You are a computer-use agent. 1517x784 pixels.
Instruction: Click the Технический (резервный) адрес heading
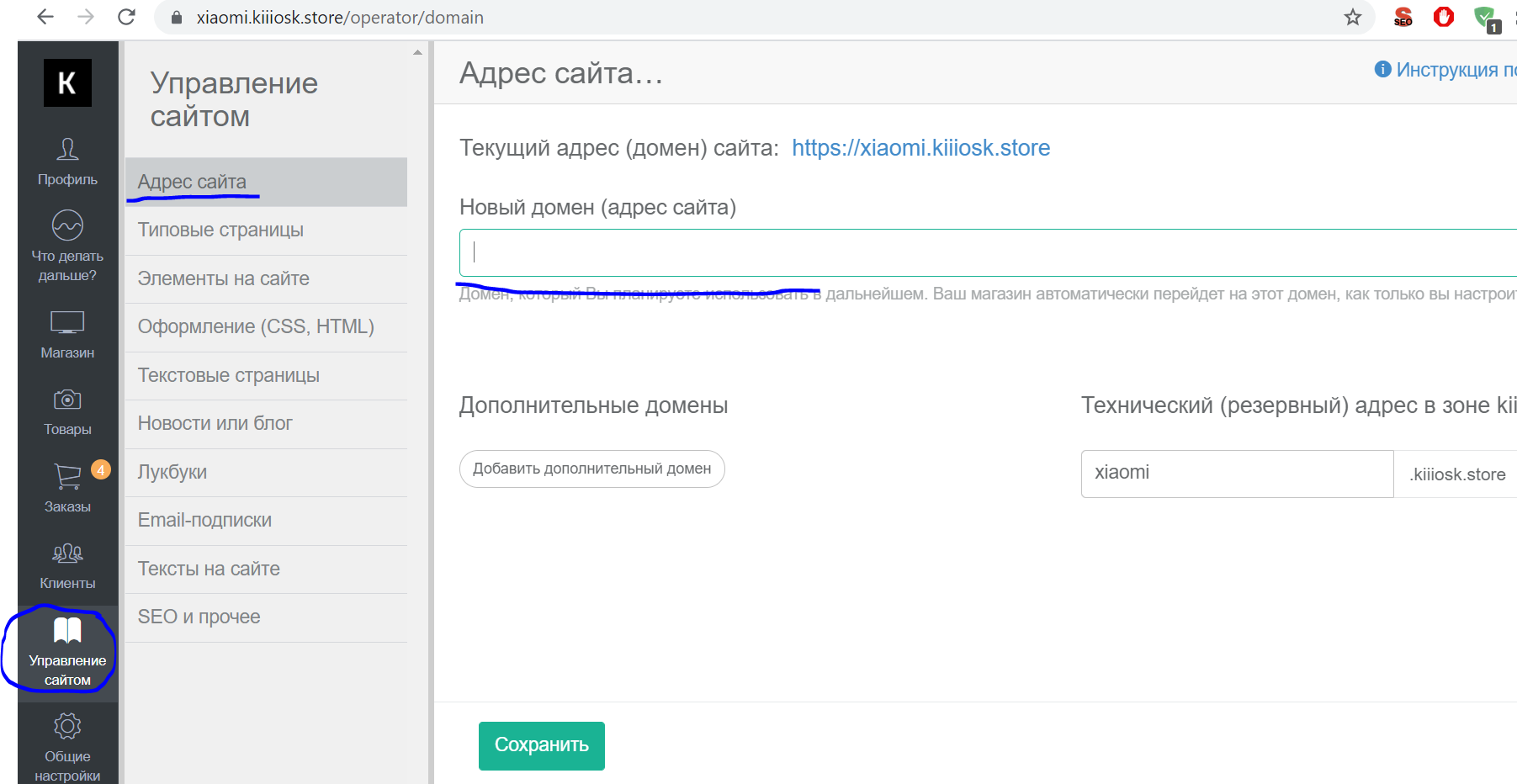point(1299,405)
